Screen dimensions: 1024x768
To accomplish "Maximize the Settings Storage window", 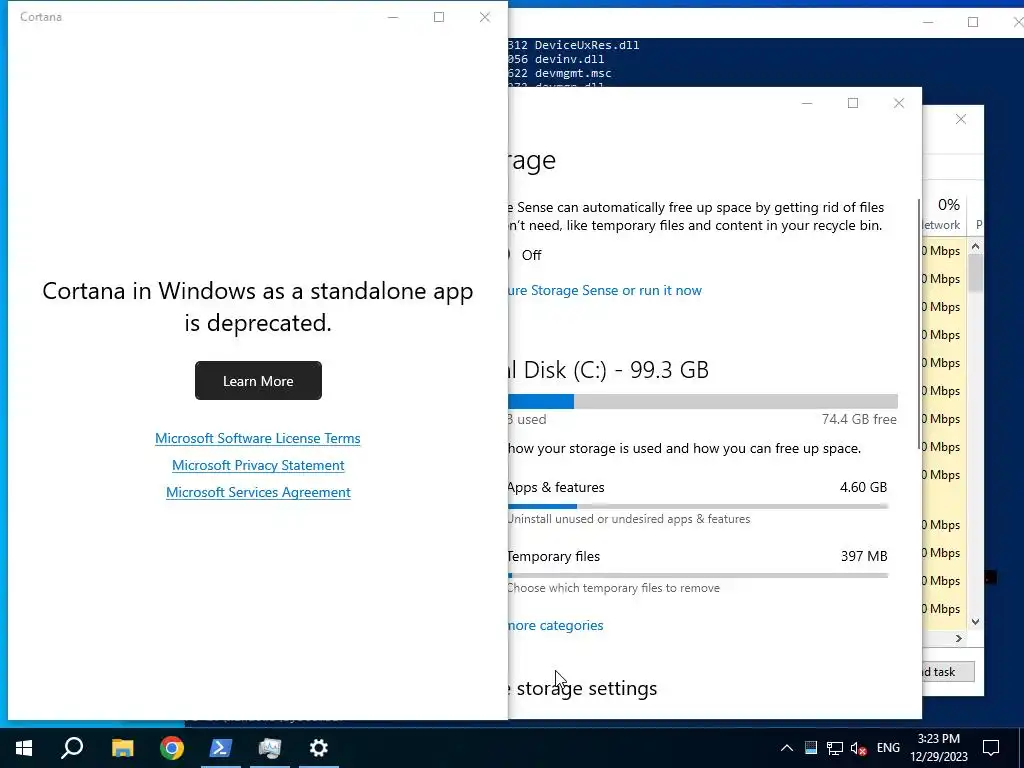I will point(853,103).
